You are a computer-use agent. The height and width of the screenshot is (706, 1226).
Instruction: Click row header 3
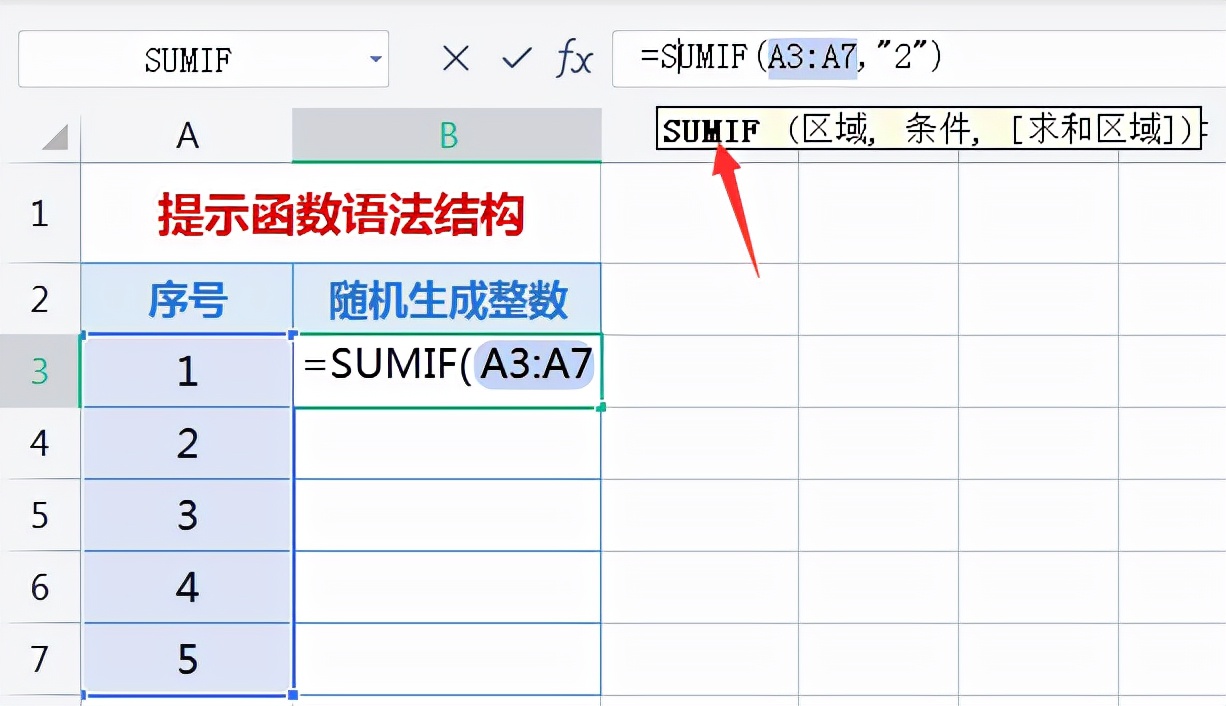click(x=40, y=370)
